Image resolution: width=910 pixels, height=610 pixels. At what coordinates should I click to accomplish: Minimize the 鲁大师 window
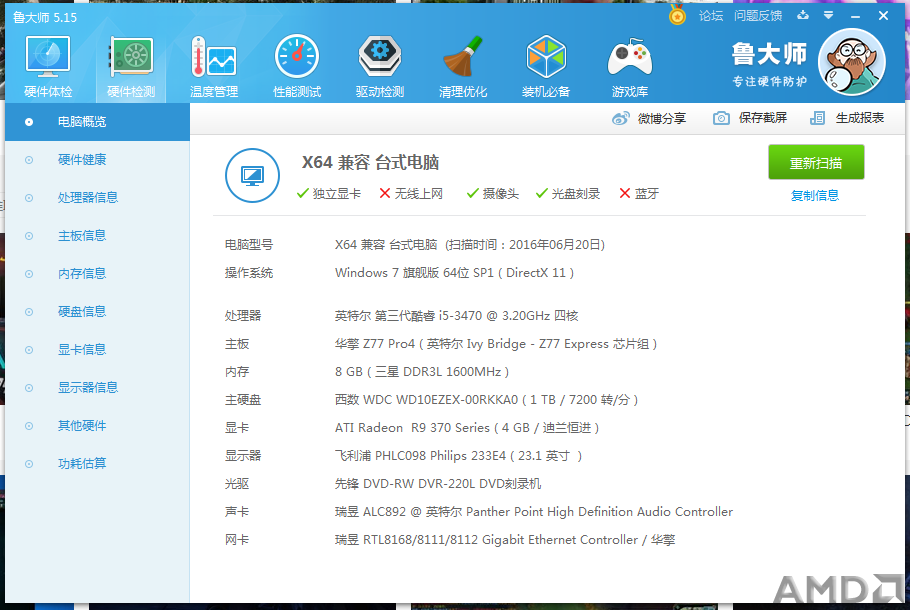coord(855,16)
